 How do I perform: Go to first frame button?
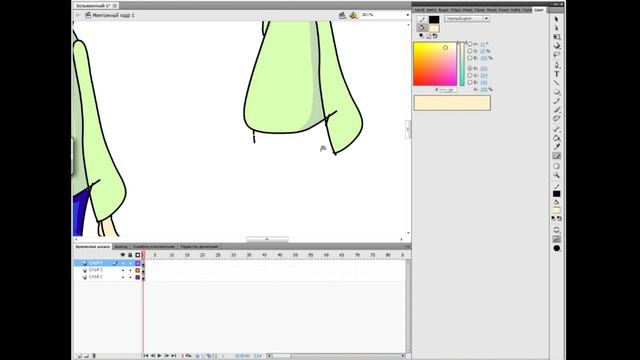tap(146, 356)
